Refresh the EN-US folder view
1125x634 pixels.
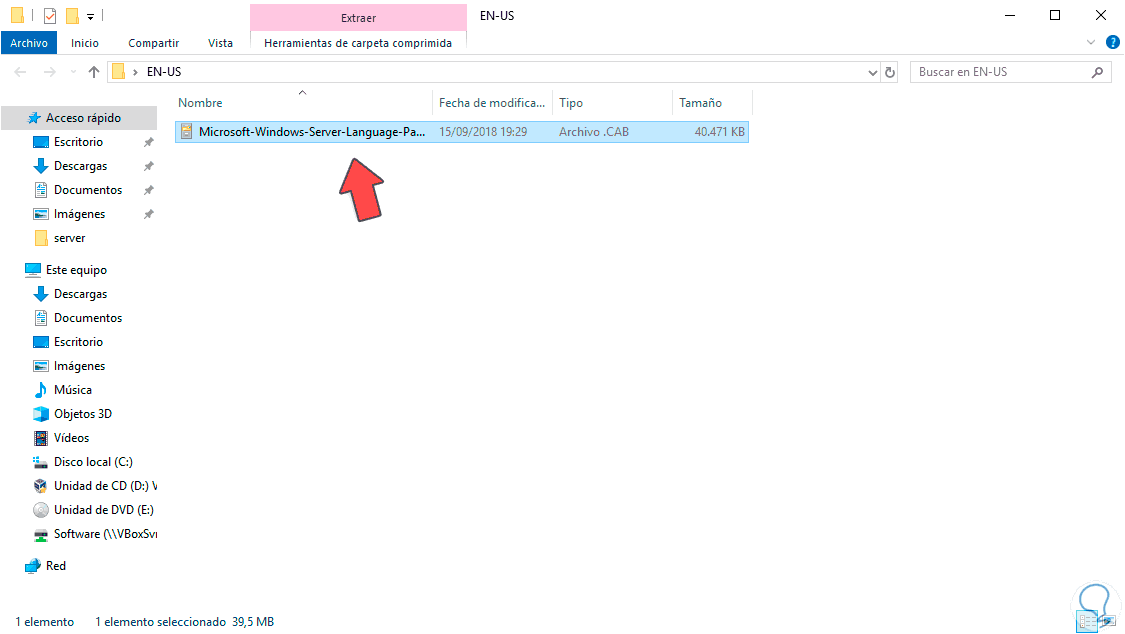890,72
